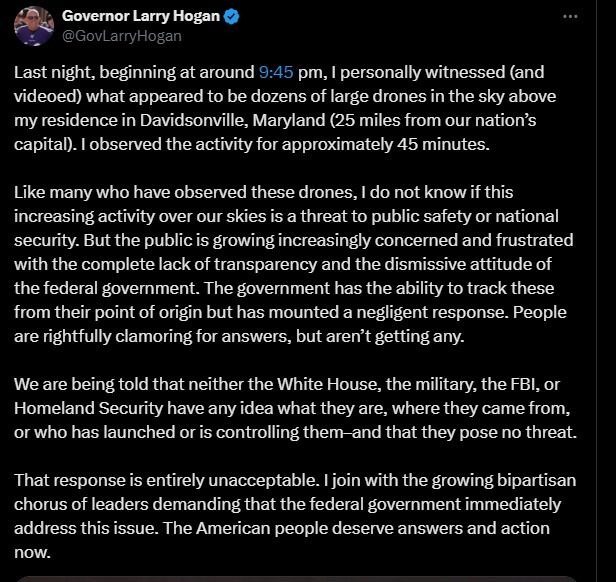Click the paragraph starting 'That response is entirely'
The height and width of the screenshot is (582, 616).
tap(295, 516)
